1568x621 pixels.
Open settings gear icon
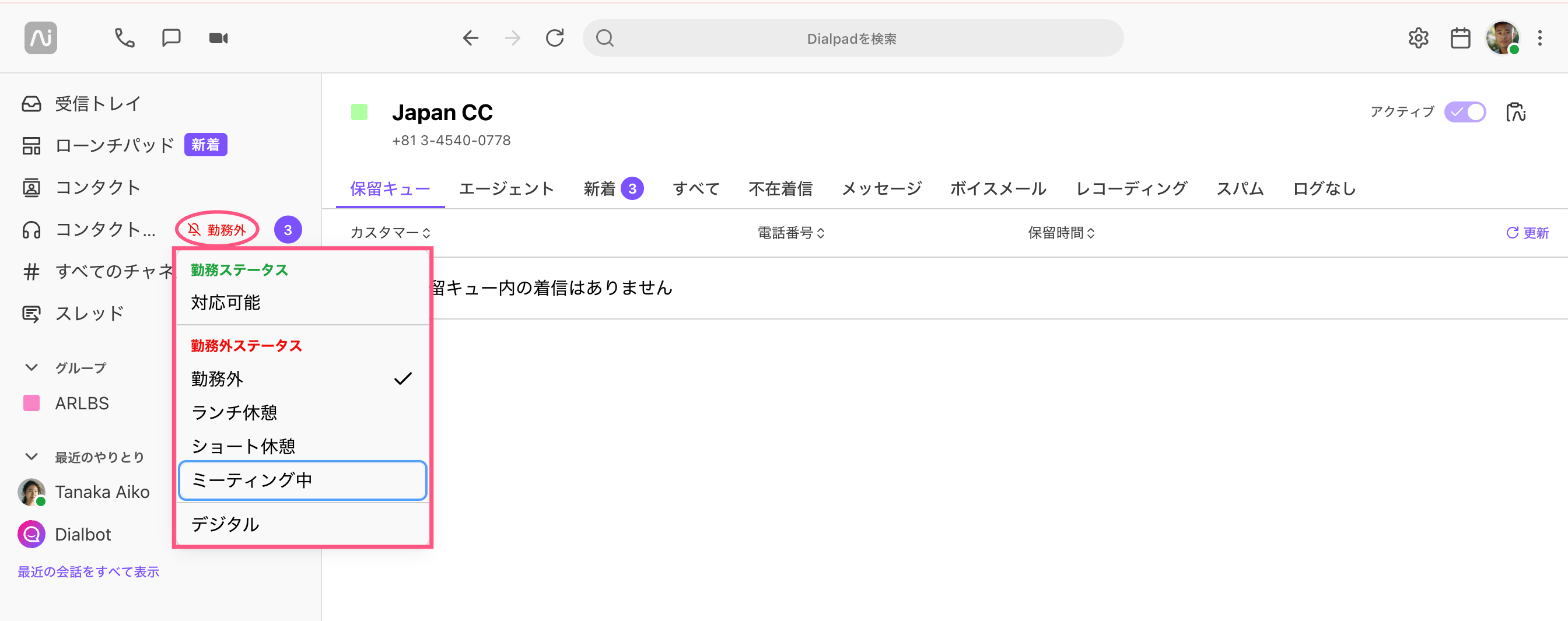[1418, 38]
